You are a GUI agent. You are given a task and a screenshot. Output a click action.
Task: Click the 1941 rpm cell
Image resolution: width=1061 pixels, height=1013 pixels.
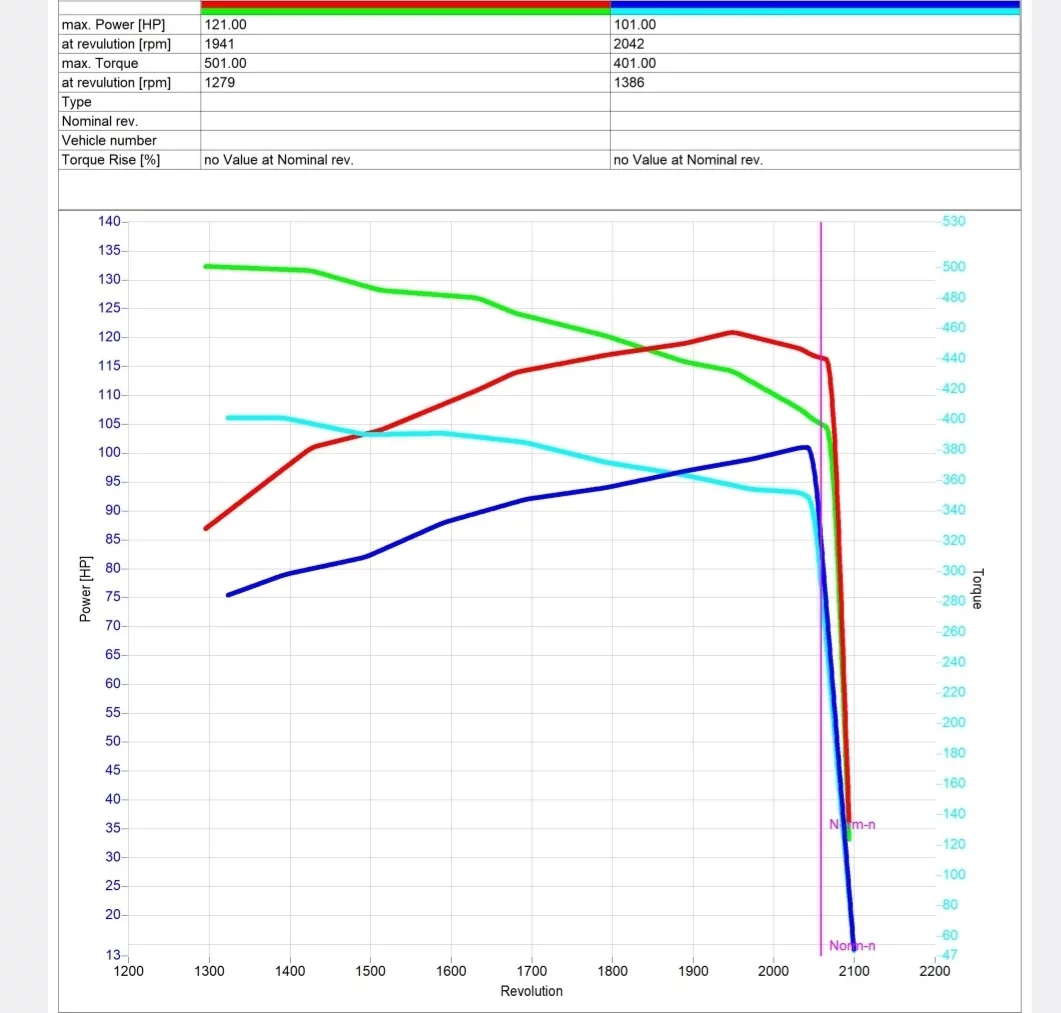point(219,44)
